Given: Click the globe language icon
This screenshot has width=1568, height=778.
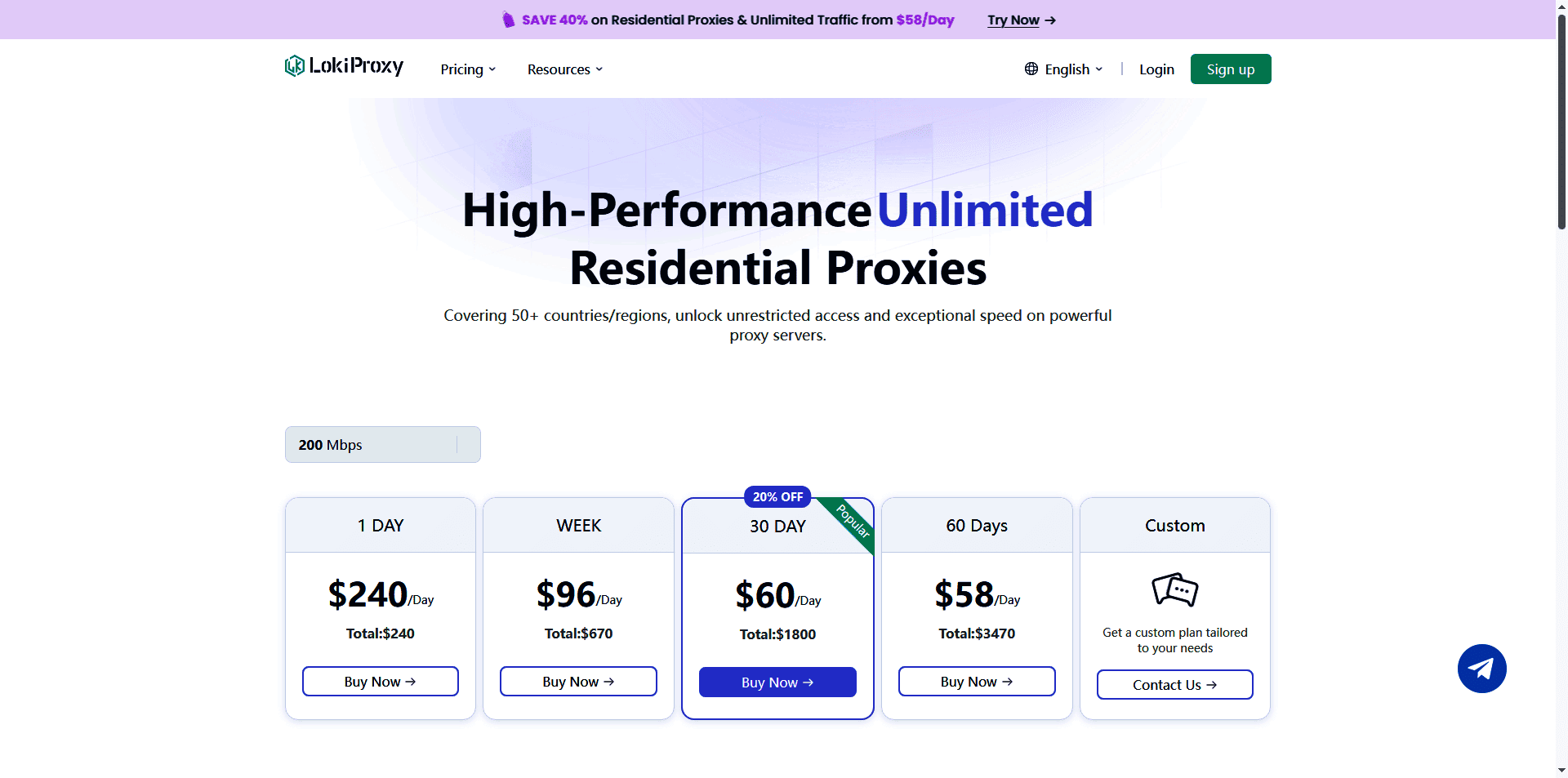Looking at the screenshot, I should (x=1031, y=69).
